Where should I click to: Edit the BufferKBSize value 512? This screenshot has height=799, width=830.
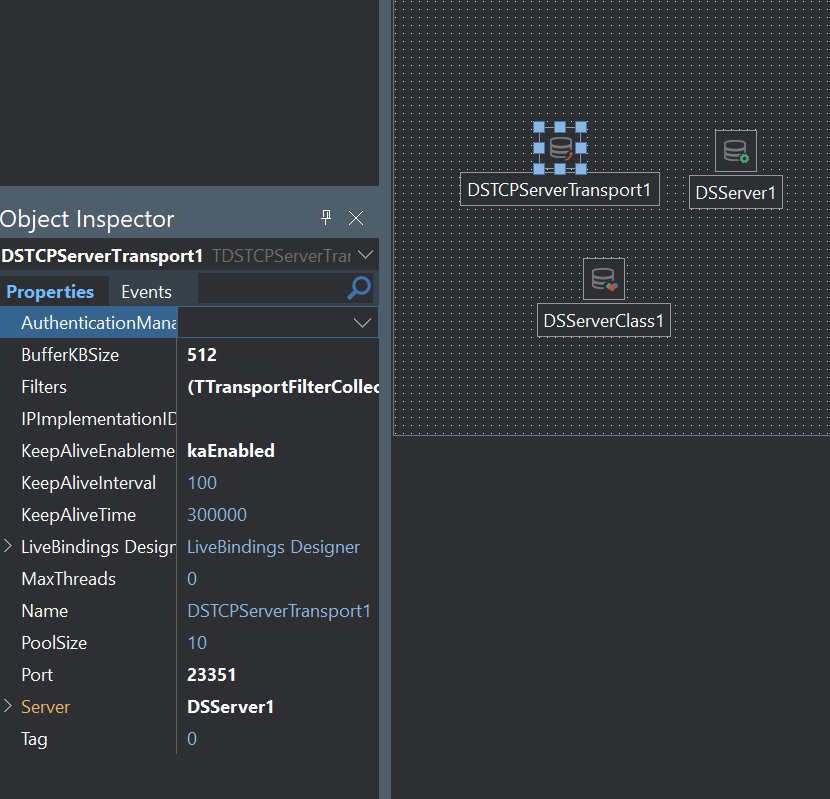click(x=202, y=355)
